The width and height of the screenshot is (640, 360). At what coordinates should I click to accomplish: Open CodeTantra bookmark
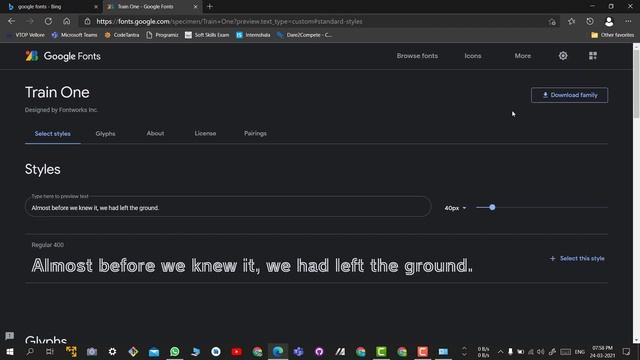122,35
